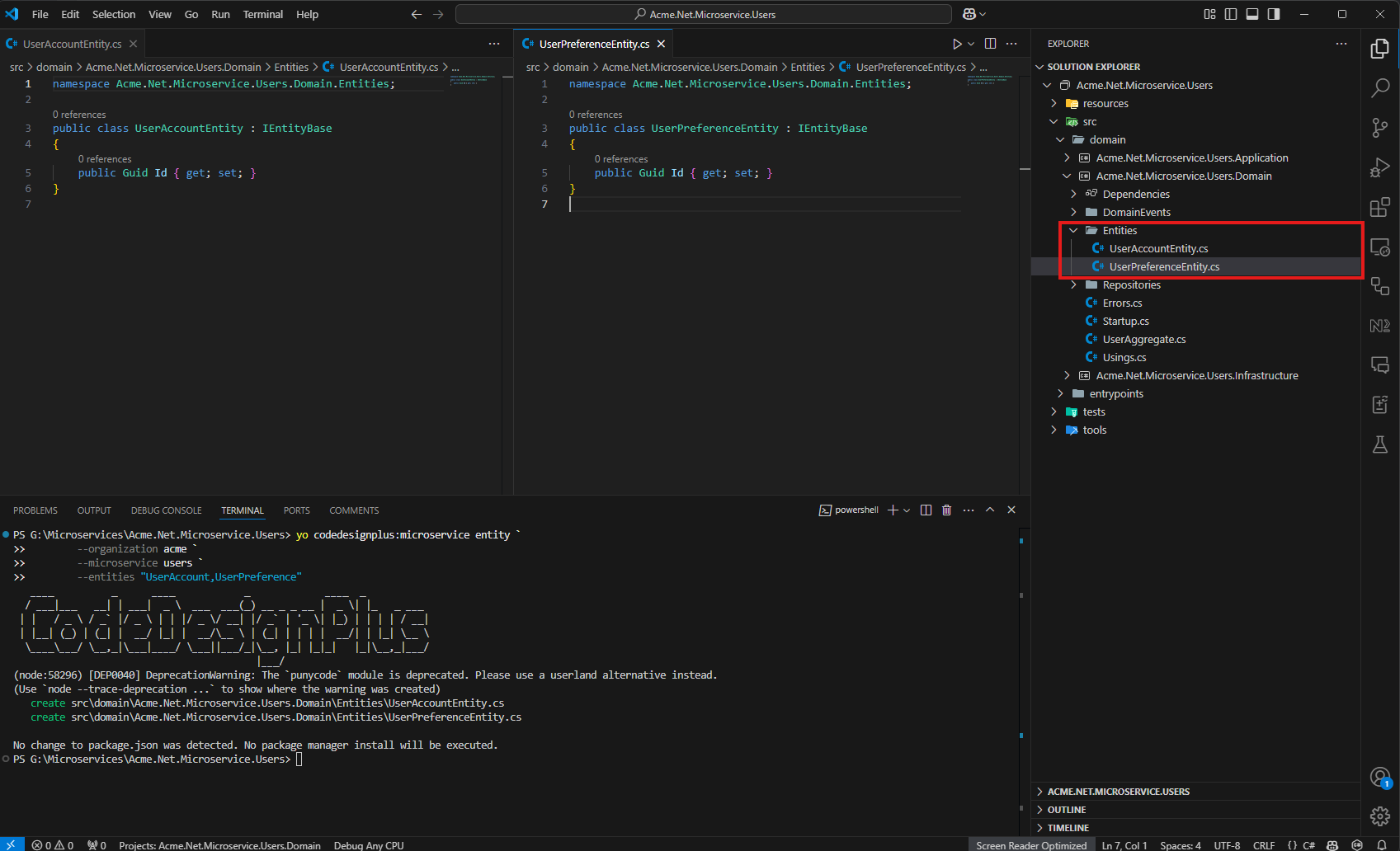Kill the terminal with trash icon
This screenshot has width=1400, height=851.
pos(946,510)
